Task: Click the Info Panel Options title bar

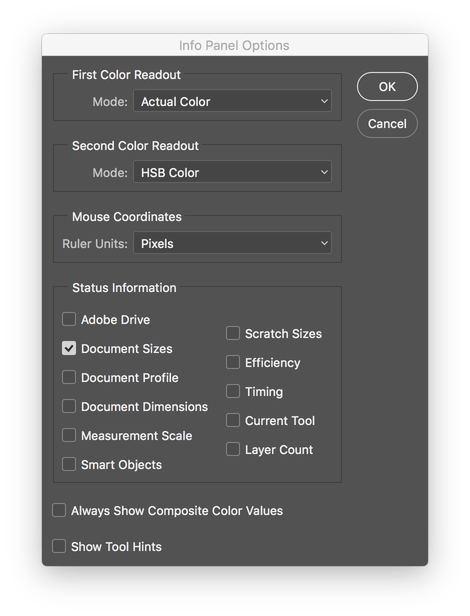Action: (235, 45)
